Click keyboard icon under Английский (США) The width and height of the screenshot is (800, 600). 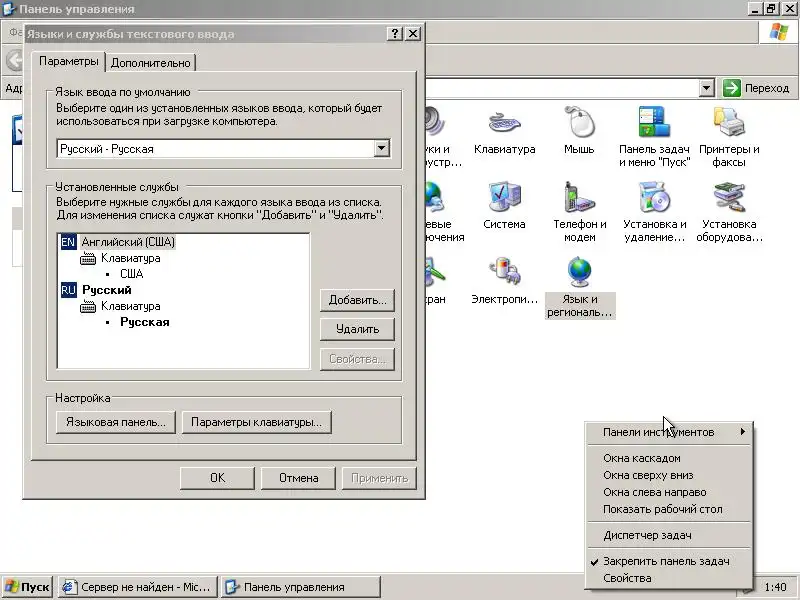pyautogui.click(x=88, y=258)
